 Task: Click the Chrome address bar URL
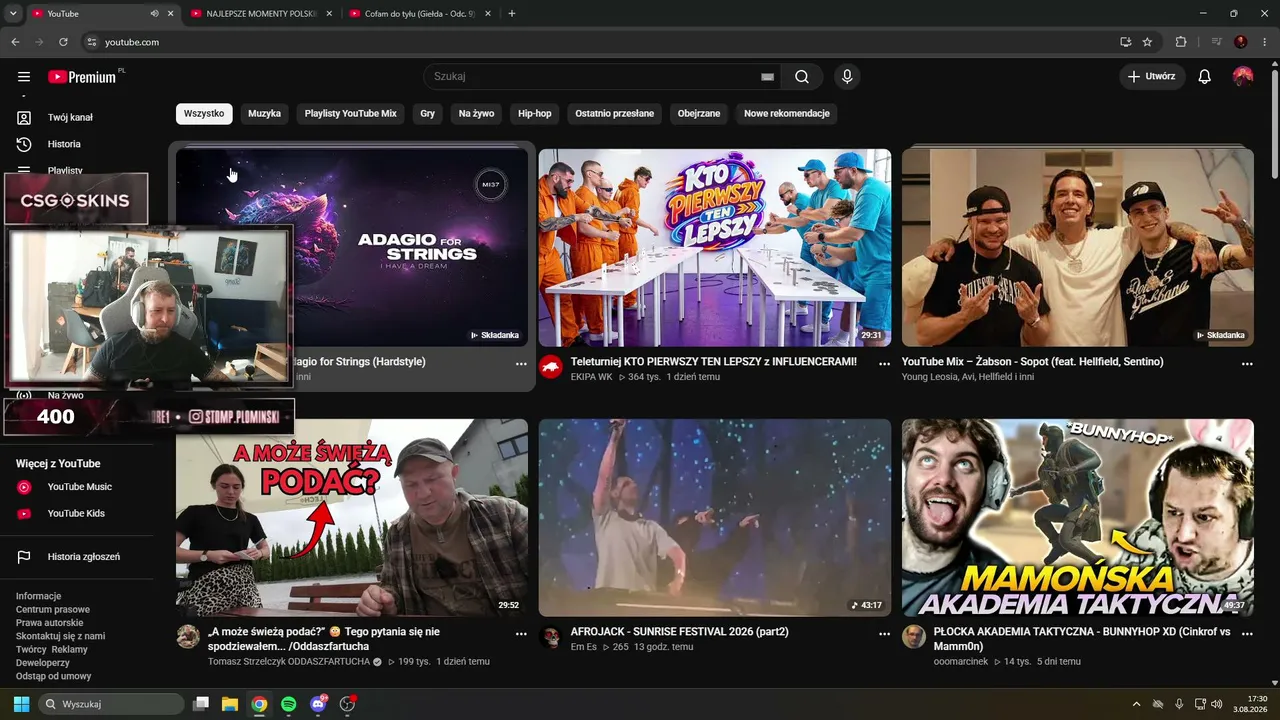(x=132, y=42)
